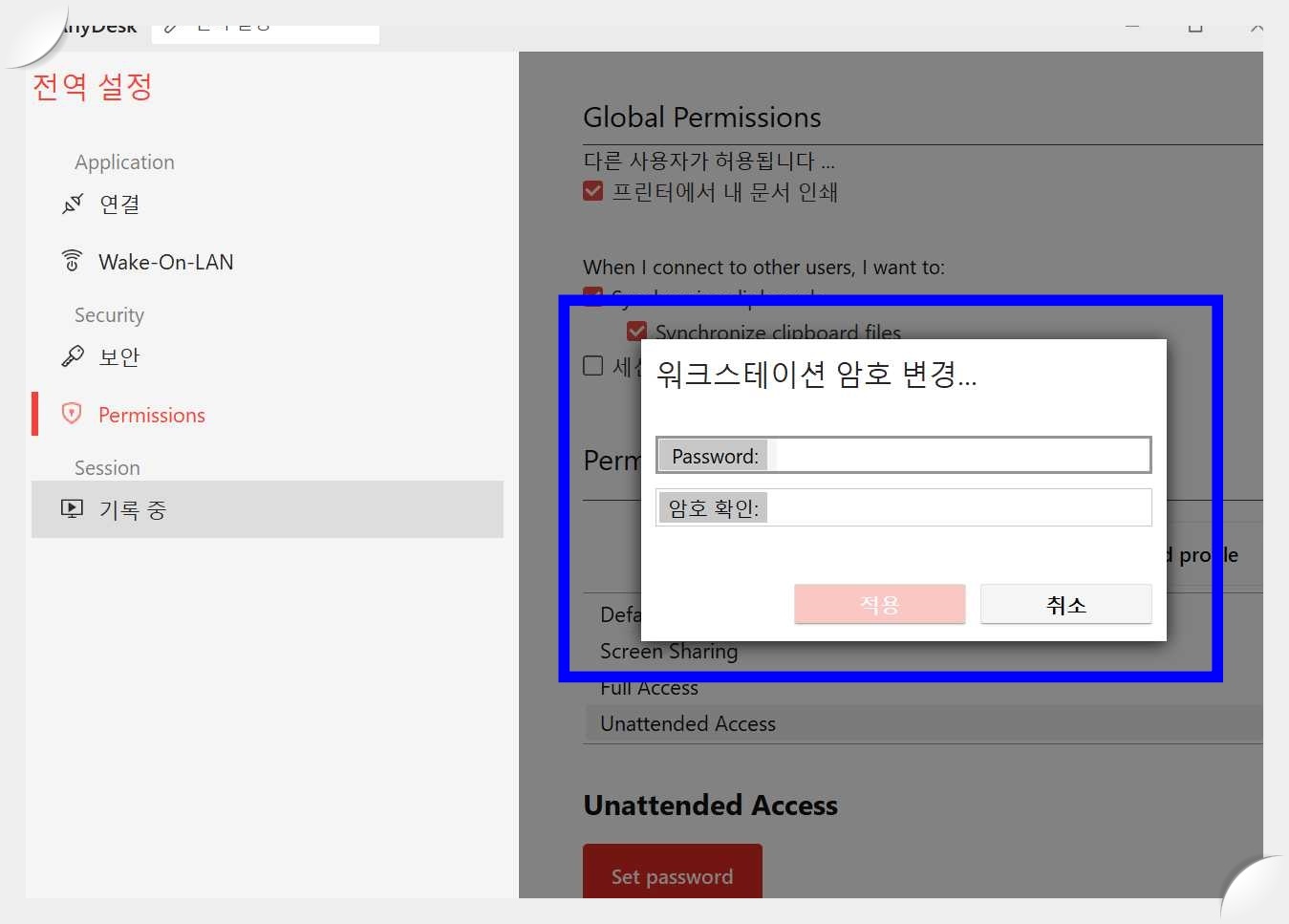Select the 연결 connection icon in sidebar

pyautogui.click(x=73, y=204)
